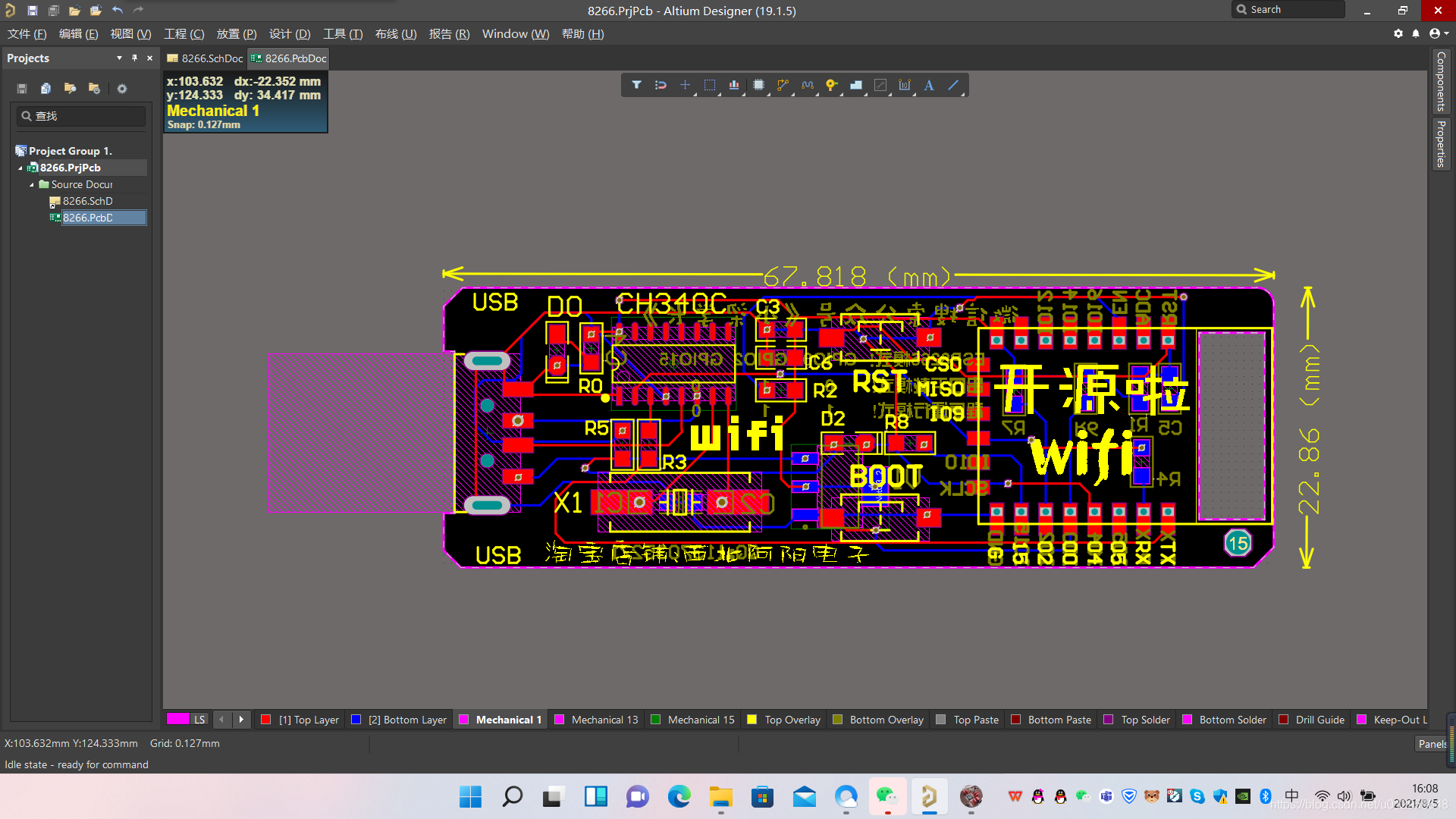Open the Snapping magnet options

661,85
